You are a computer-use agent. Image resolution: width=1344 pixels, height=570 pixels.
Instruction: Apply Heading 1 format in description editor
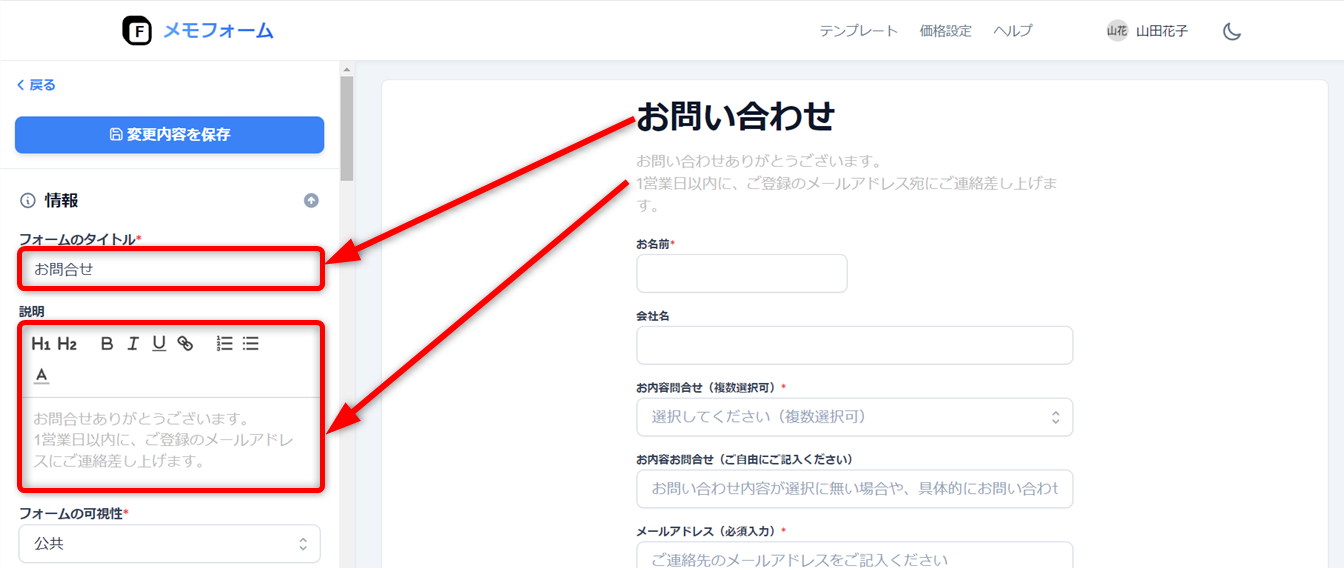(x=41, y=344)
